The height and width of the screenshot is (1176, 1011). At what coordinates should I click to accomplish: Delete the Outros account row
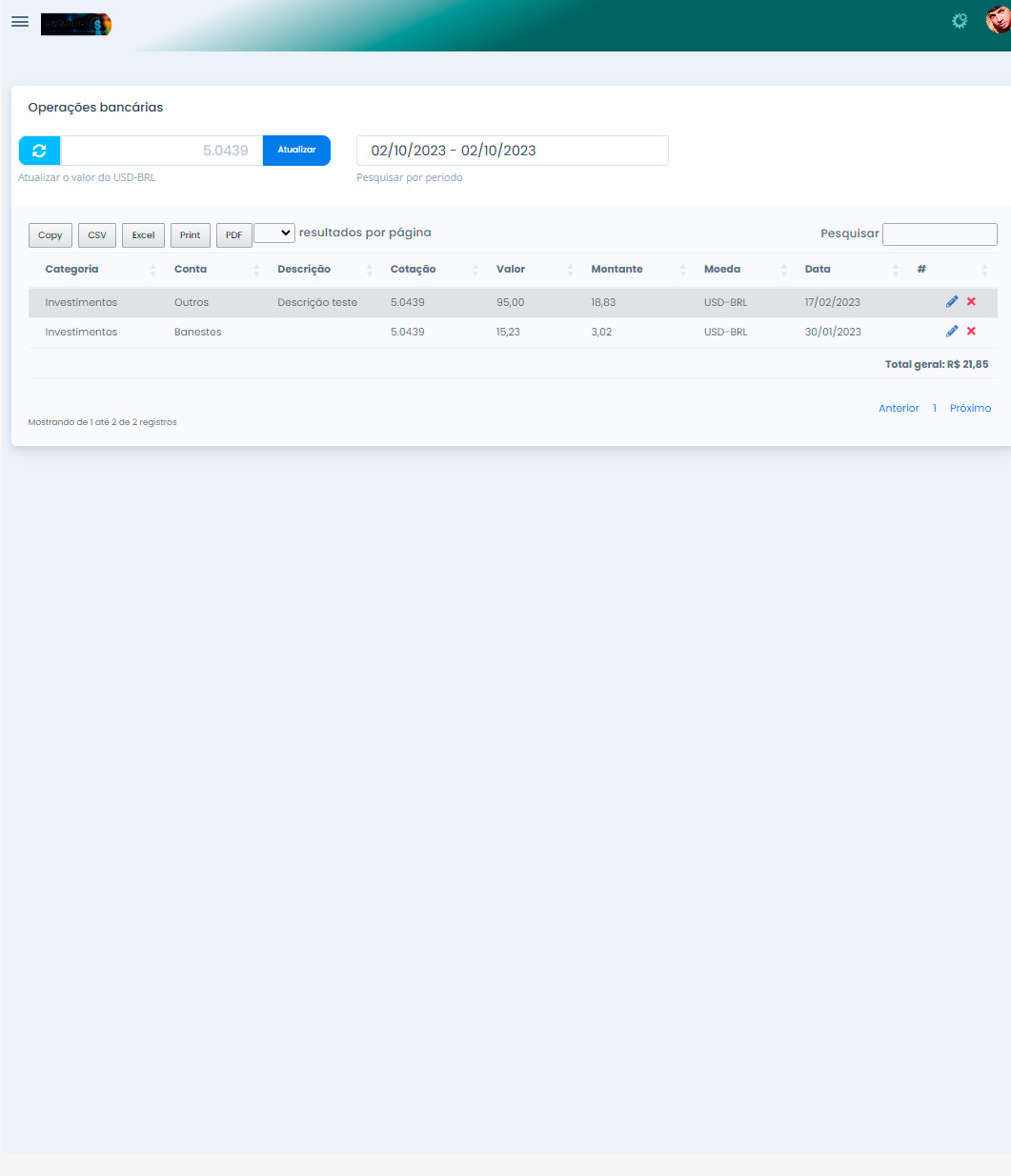[x=971, y=302]
